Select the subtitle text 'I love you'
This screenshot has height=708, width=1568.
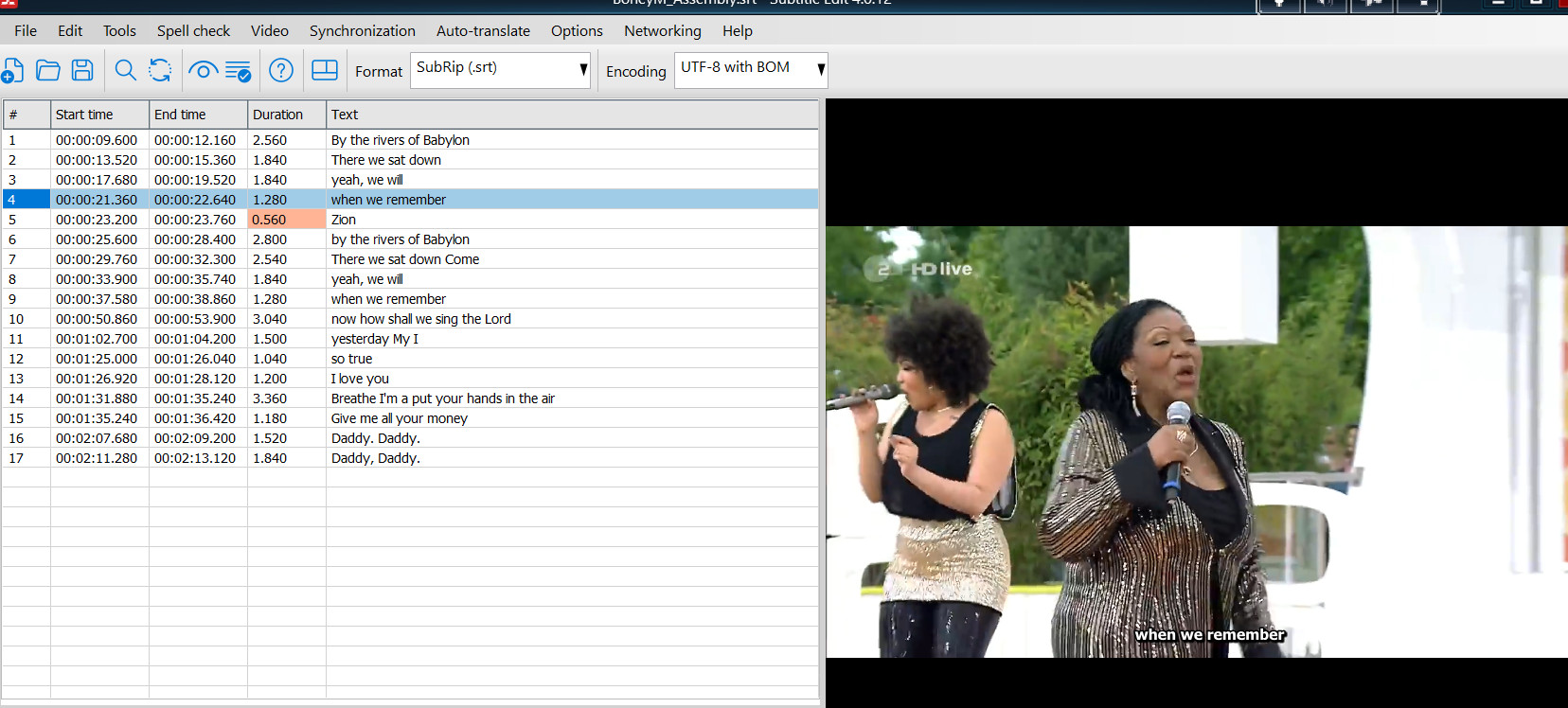coord(360,379)
